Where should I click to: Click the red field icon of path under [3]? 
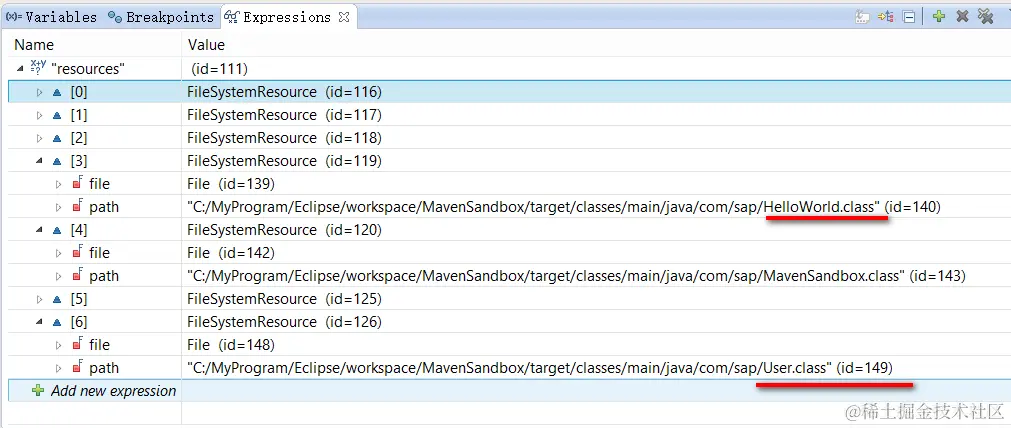tap(78, 207)
